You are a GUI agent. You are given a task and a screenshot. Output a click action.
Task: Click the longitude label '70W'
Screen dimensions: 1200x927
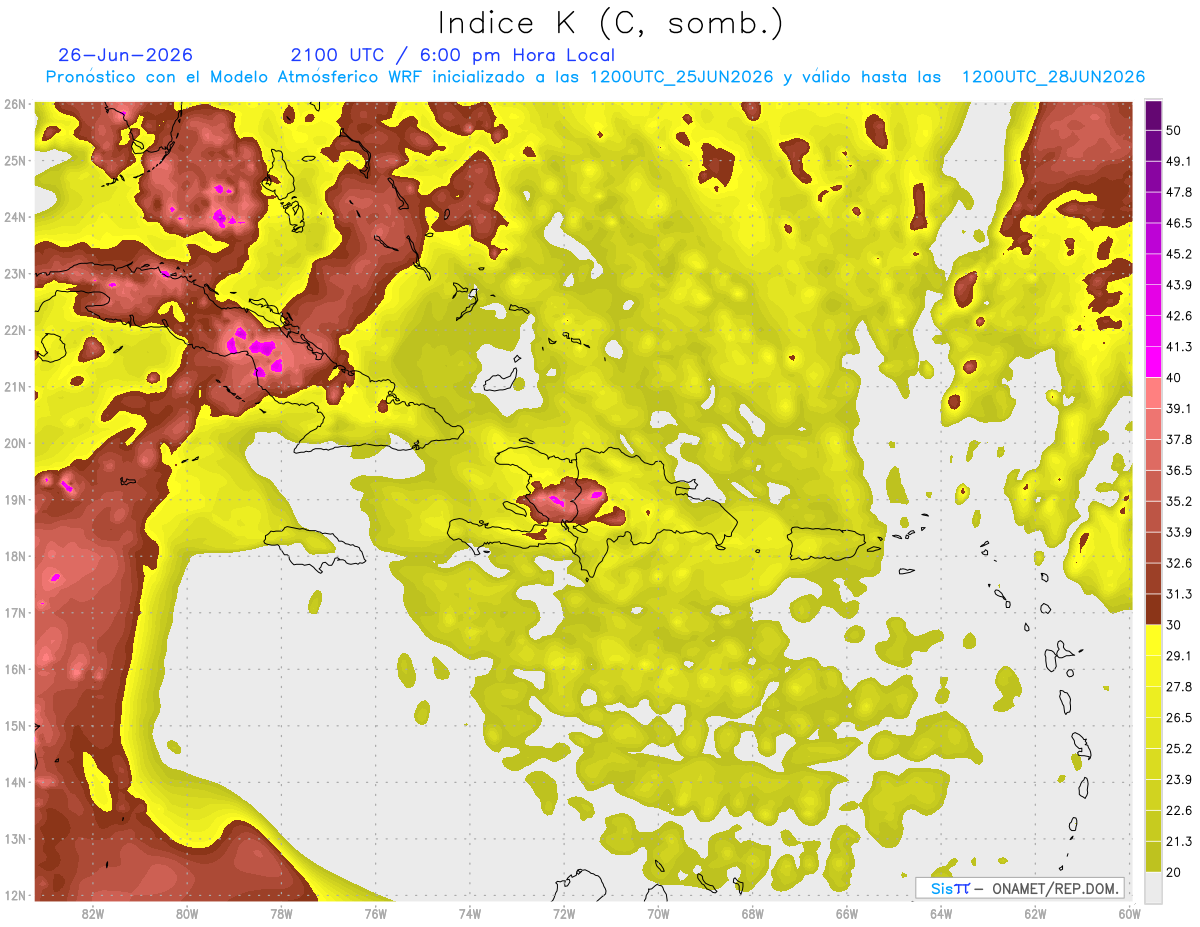658,913
